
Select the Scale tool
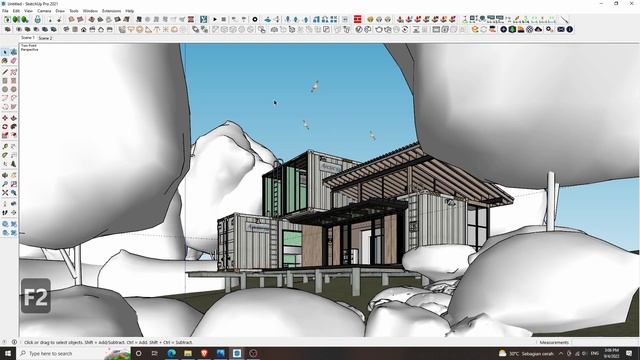click(5, 135)
